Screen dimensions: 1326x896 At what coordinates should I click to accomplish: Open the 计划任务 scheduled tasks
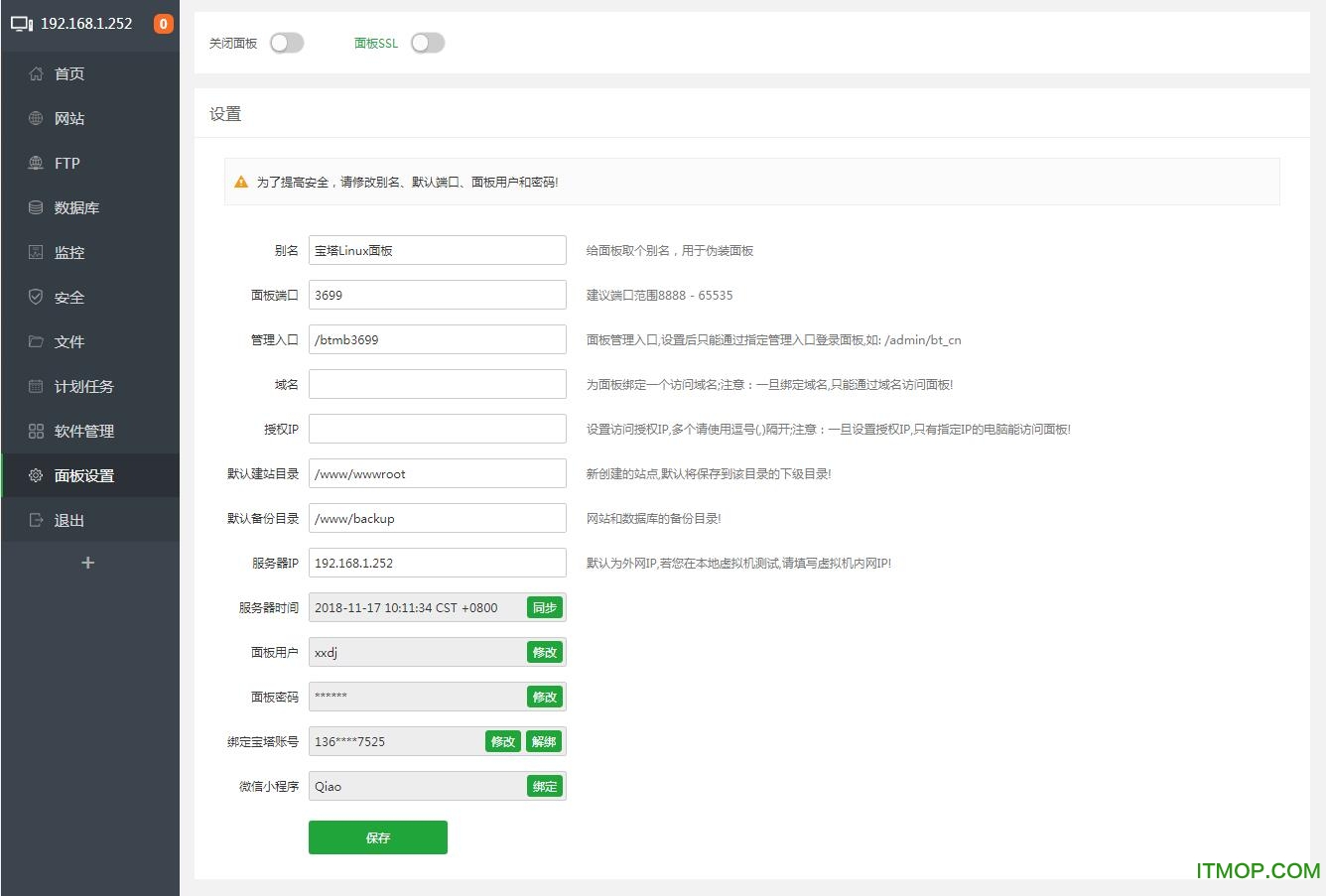(79, 386)
